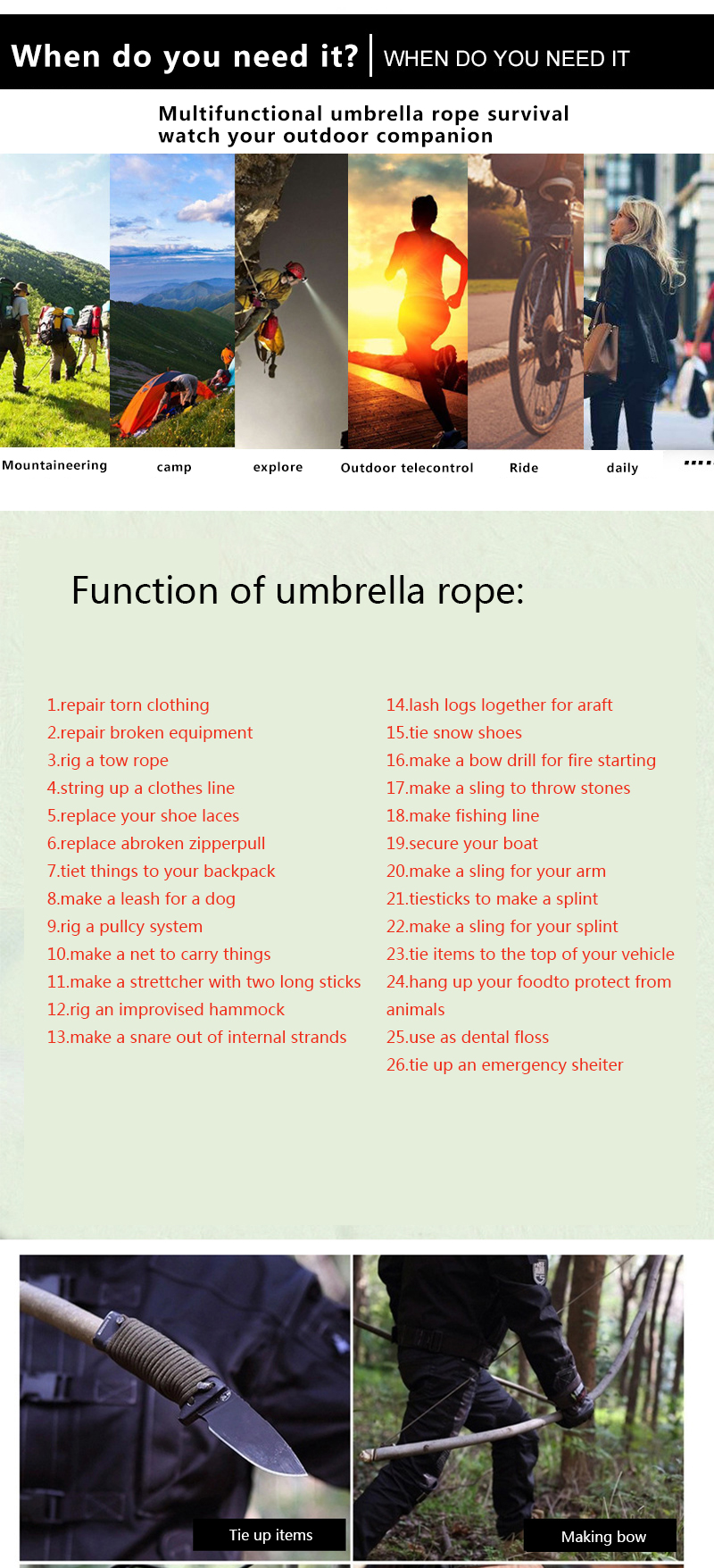Select '1.repair torn clothing' list item
This screenshot has height=1568, width=714.
point(129,705)
